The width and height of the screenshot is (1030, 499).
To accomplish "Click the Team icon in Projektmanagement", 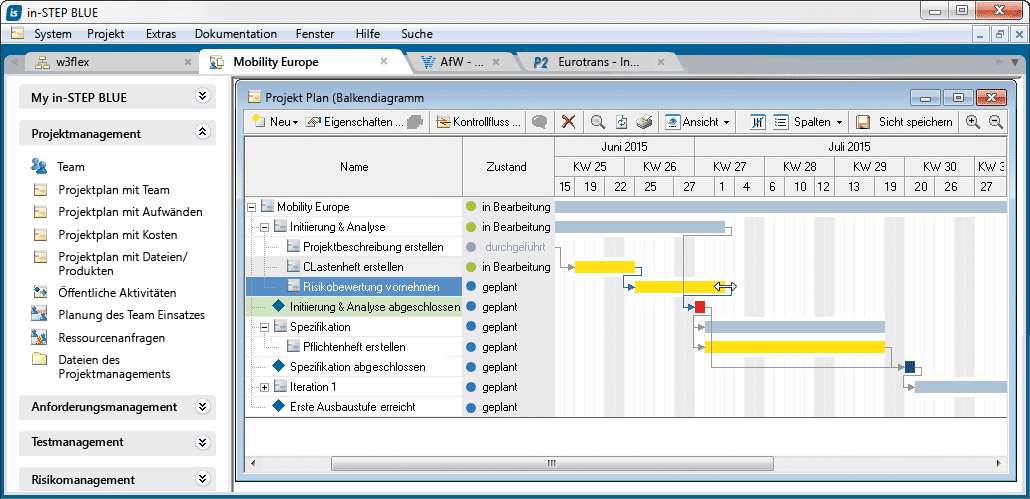I will 40,167.
